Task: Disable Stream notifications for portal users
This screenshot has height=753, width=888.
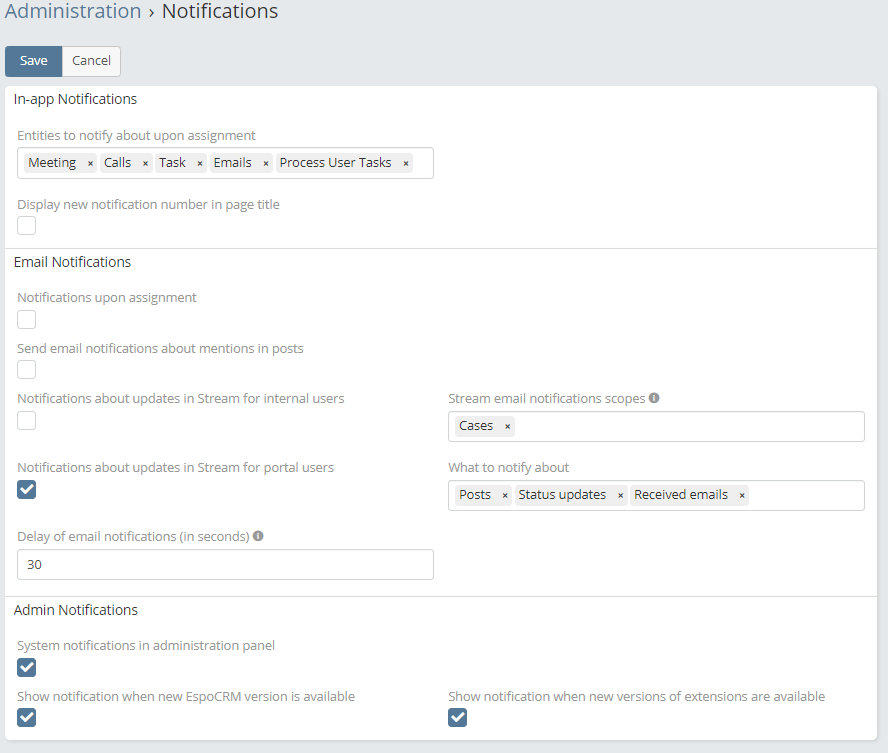Action: 27,489
